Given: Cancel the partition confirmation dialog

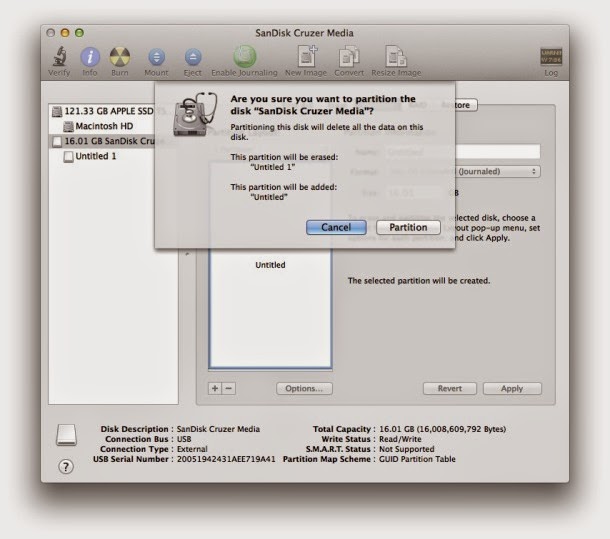Looking at the screenshot, I should (x=336, y=227).
